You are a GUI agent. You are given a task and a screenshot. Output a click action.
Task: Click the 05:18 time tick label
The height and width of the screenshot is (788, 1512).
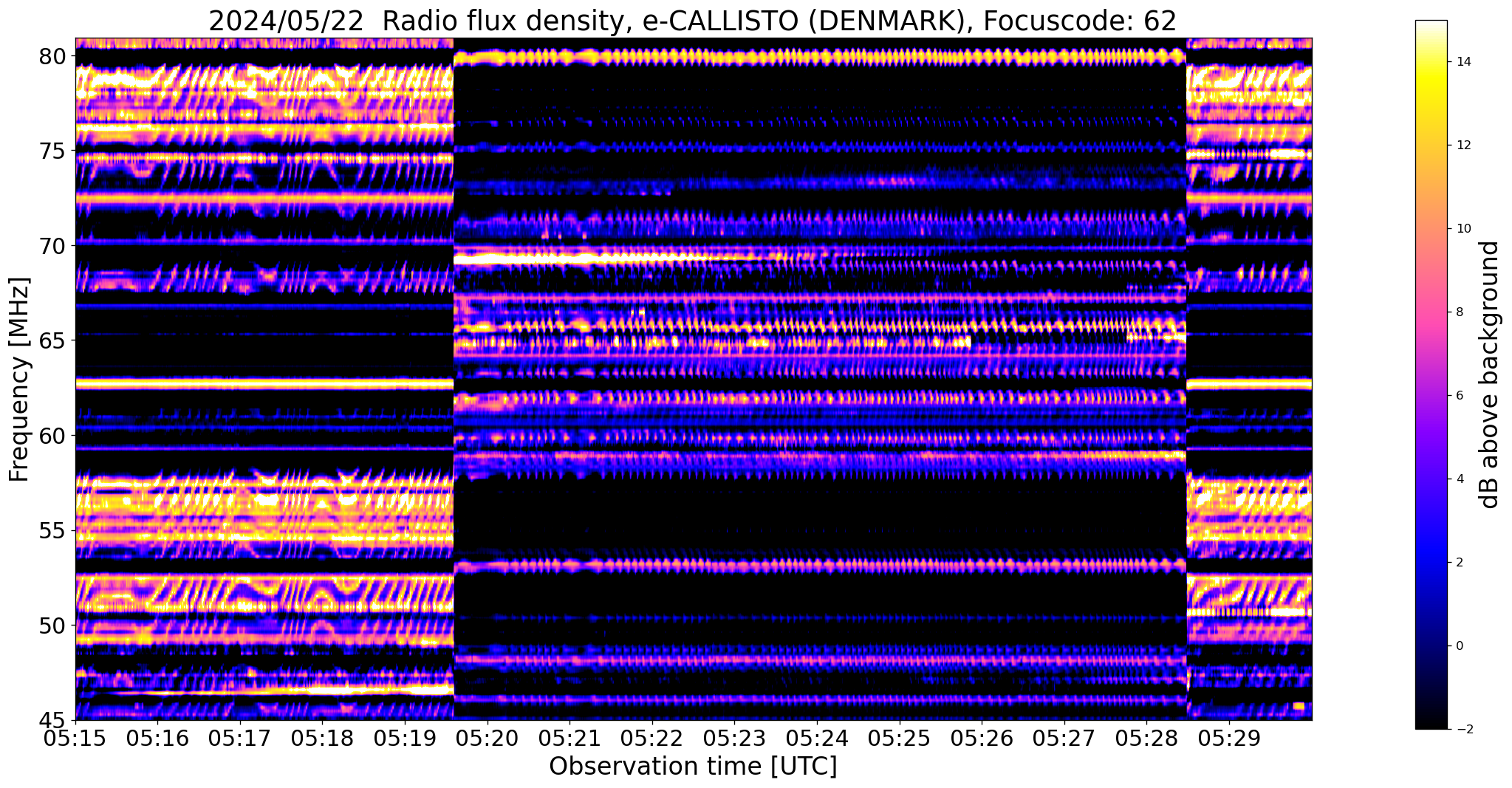pyautogui.click(x=322, y=739)
